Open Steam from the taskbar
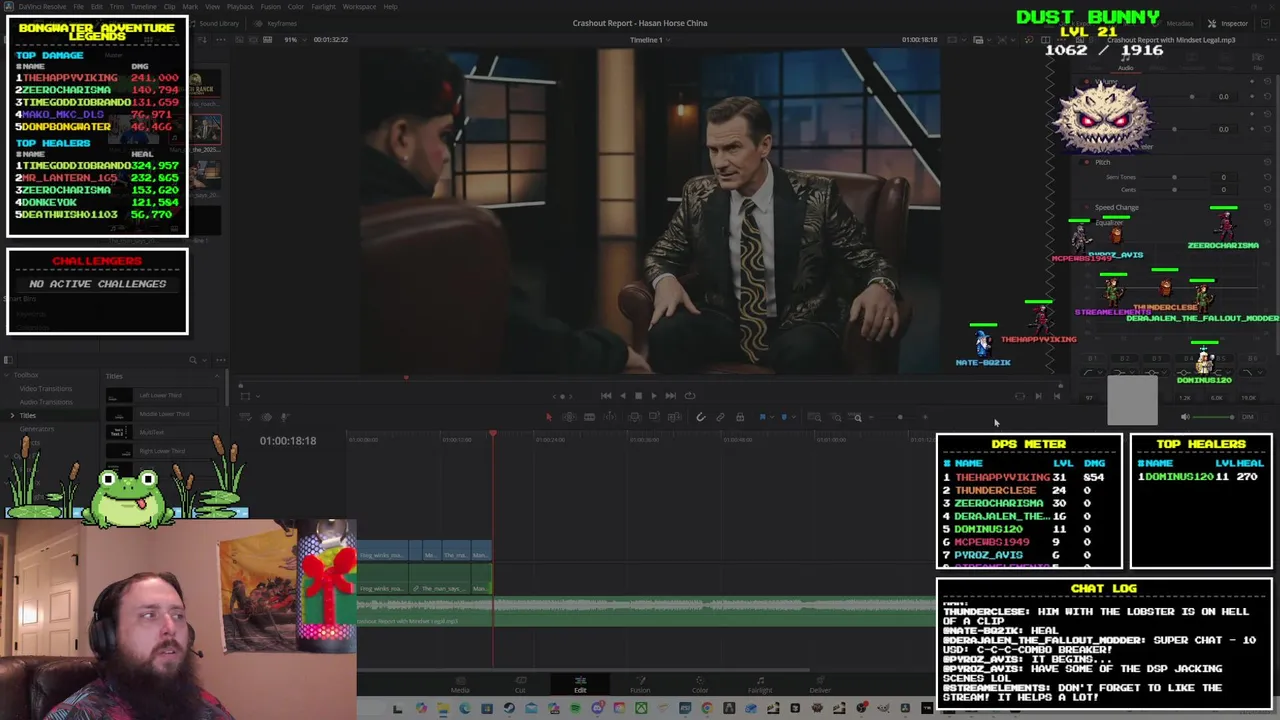The width and height of the screenshot is (1280, 720). click(509, 708)
